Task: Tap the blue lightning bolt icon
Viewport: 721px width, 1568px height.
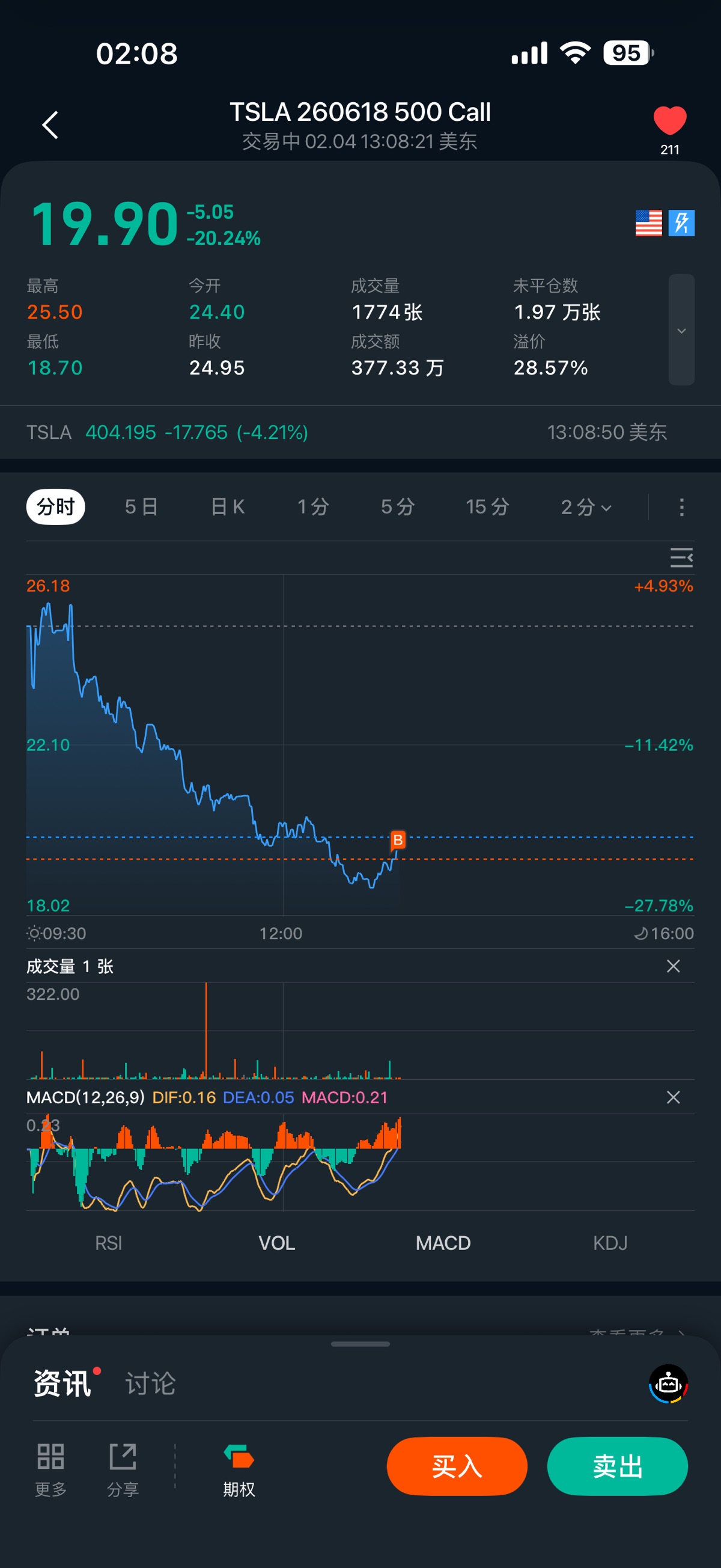Action: (x=681, y=224)
